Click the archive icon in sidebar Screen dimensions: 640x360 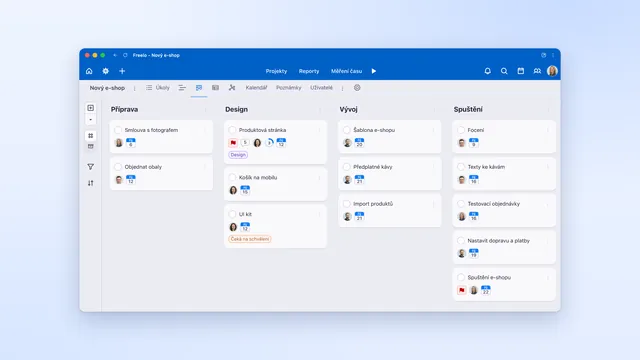point(91,146)
